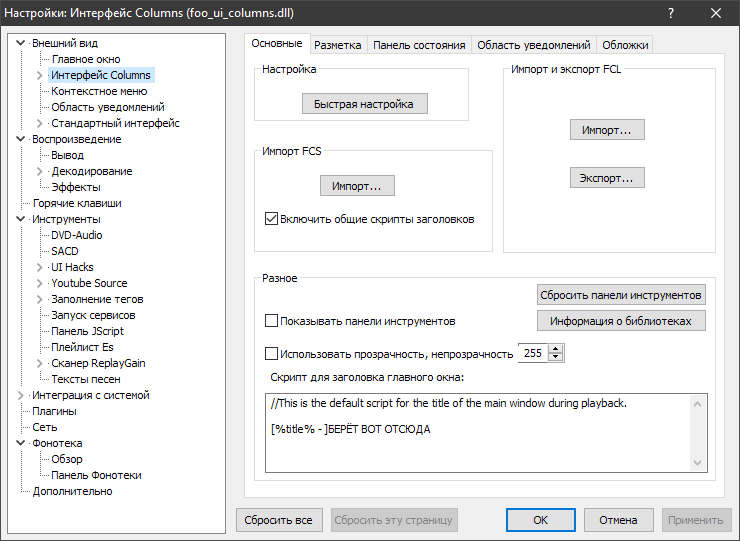The height and width of the screenshot is (541, 740).
Task: Open 'Информация о библиотеках'
Action: [x=621, y=321]
